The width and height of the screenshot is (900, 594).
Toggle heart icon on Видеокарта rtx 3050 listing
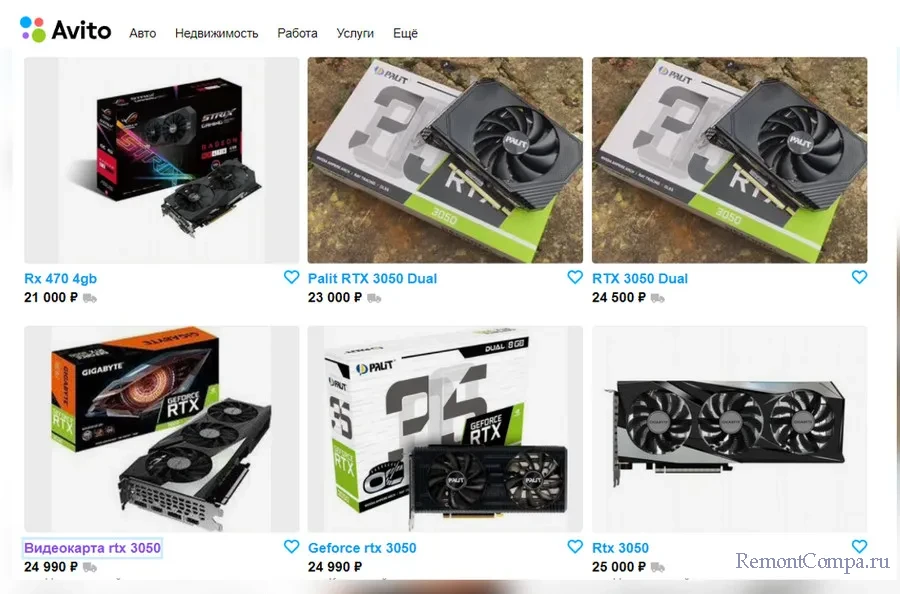point(292,546)
